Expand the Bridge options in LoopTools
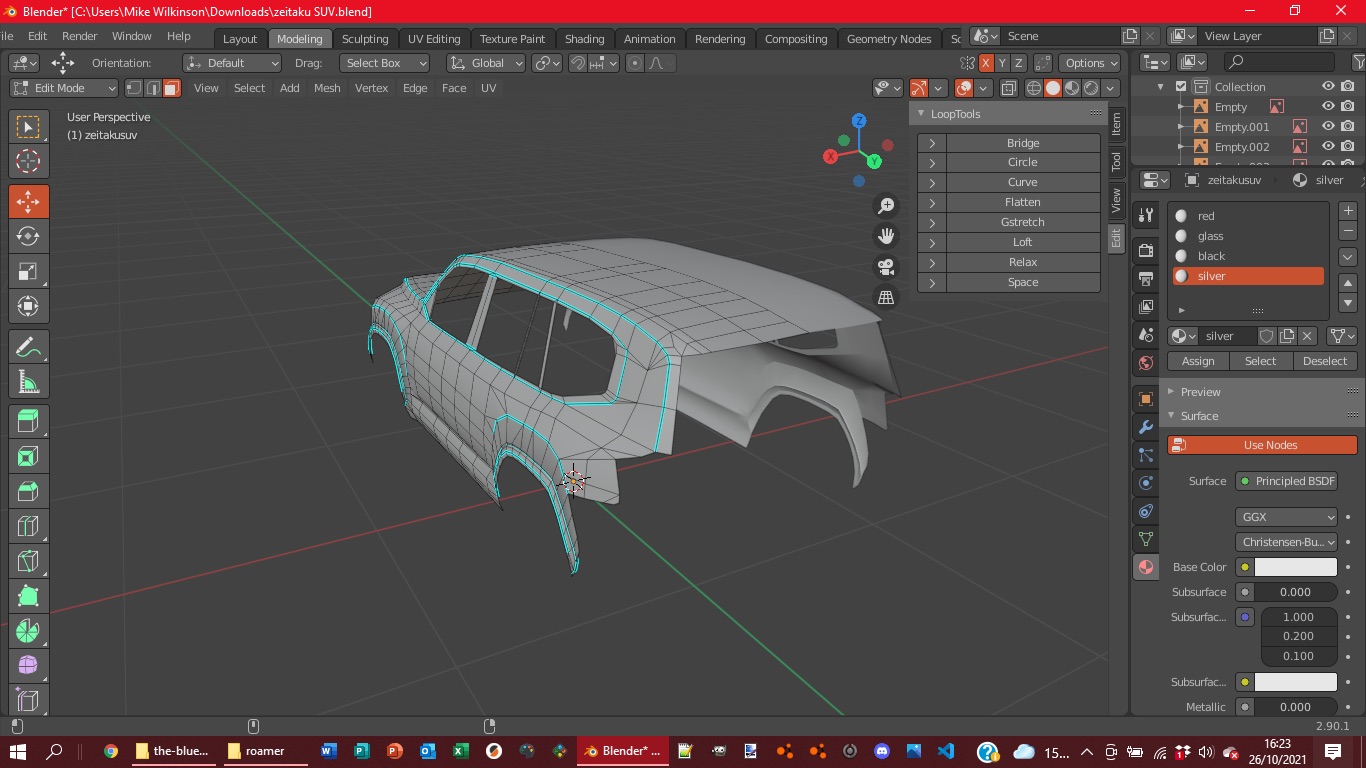The width and height of the screenshot is (1366, 768). tap(932, 143)
